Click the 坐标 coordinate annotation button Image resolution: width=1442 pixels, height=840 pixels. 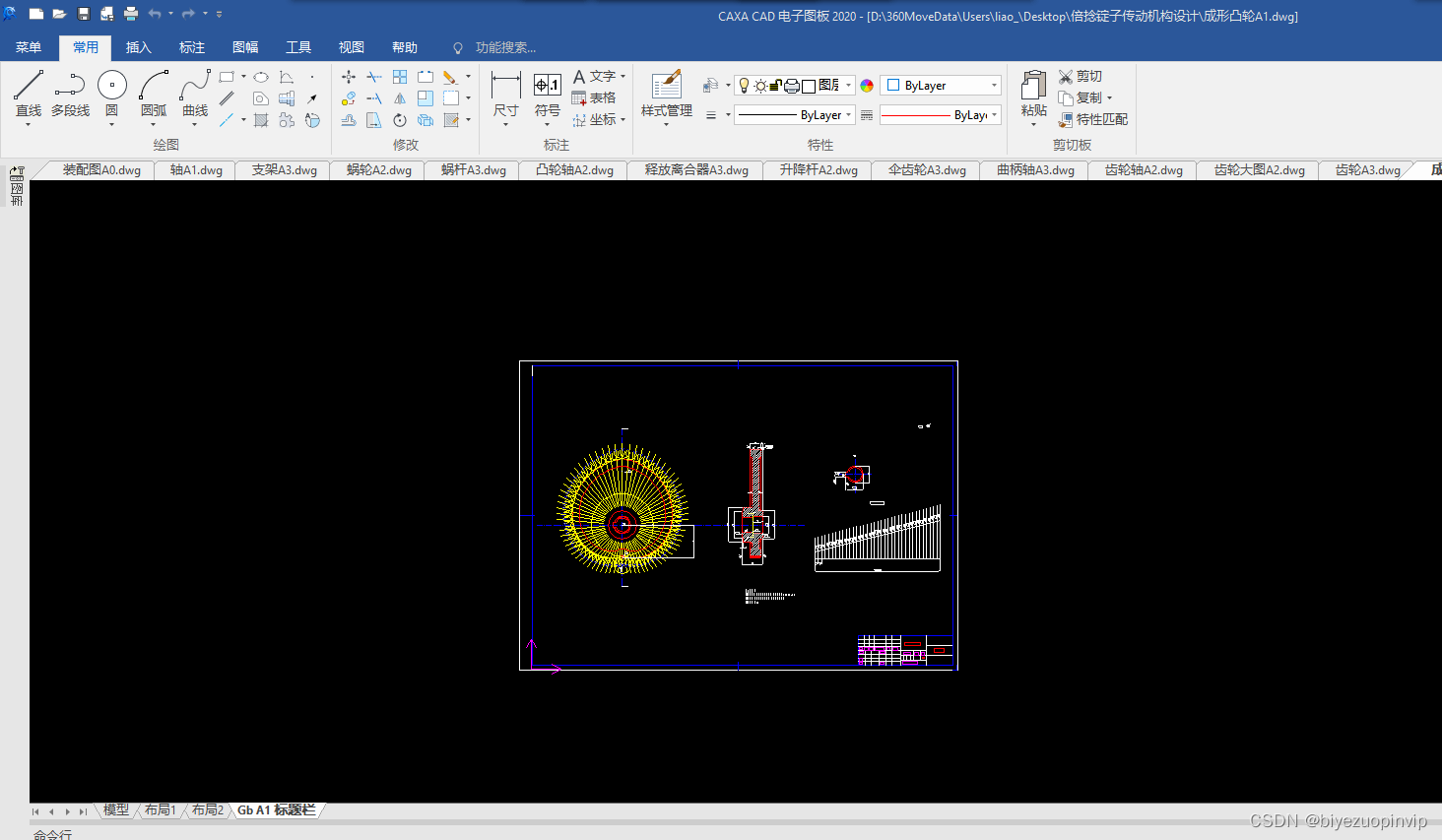point(594,120)
